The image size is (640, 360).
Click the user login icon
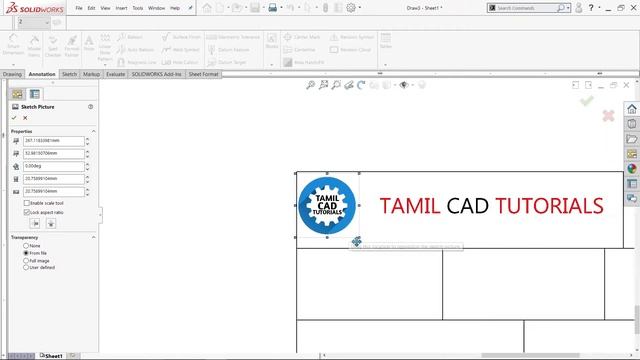[x=578, y=8]
